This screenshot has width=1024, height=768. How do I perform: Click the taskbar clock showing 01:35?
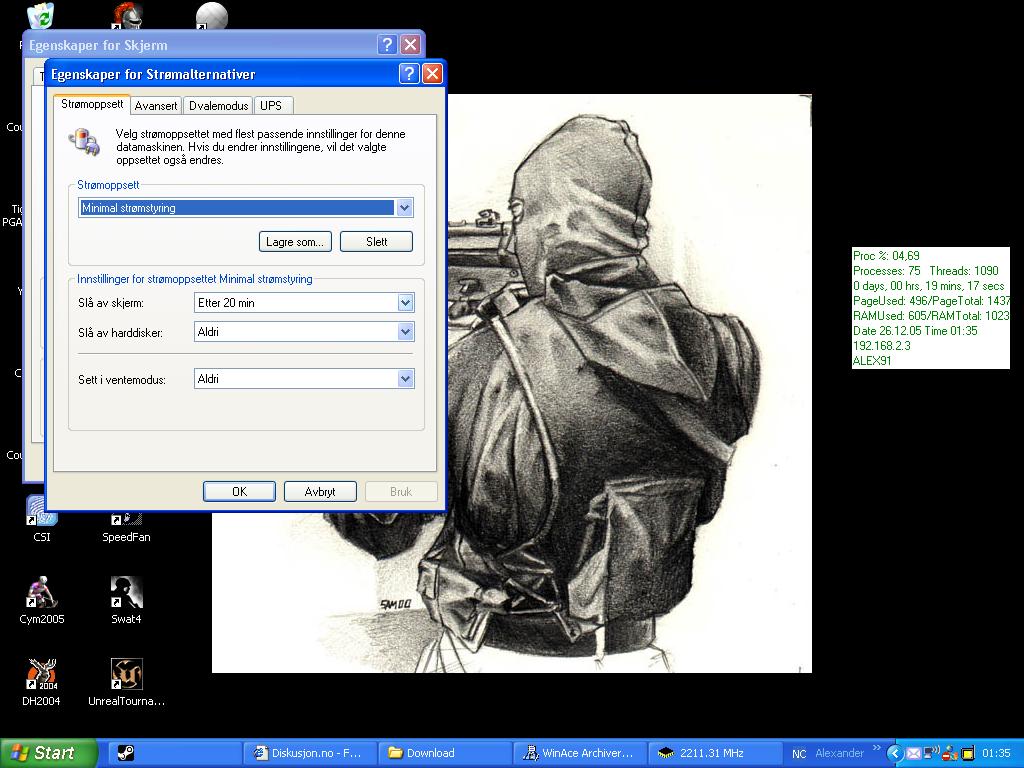click(x=996, y=753)
